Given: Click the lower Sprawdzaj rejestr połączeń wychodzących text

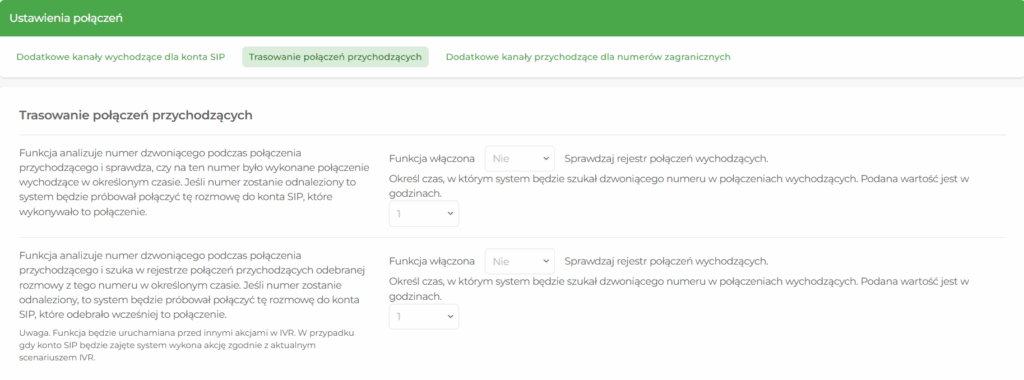Looking at the screenshot, I should click(666, 261).
